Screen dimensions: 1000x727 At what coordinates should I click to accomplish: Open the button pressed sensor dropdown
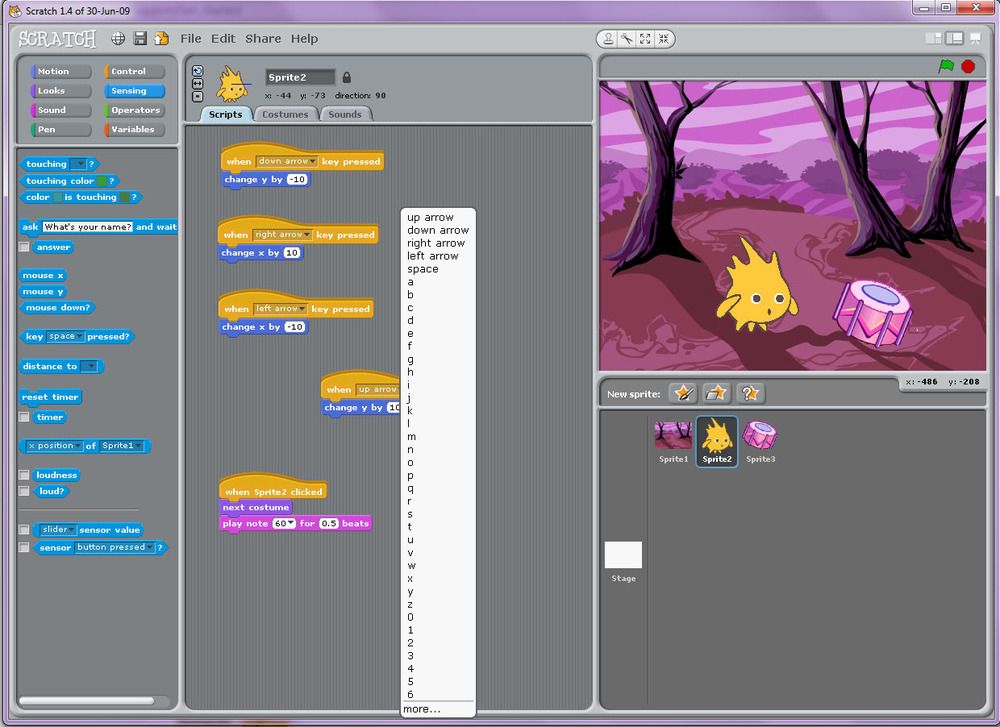tap(115, 547)
